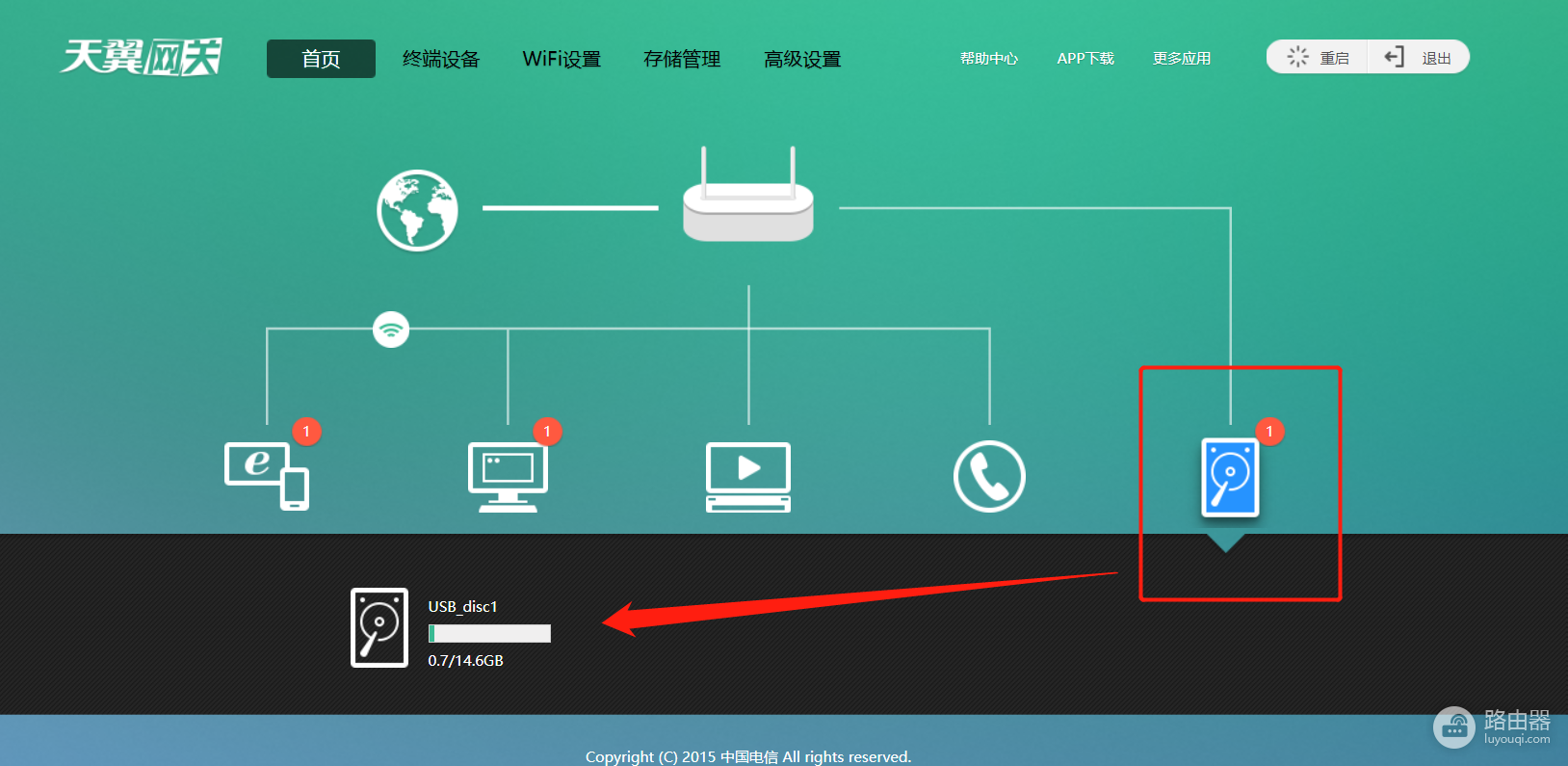The image size is (1568, 766).
Task: Click the router gateway icon
Action: [748, 195]
